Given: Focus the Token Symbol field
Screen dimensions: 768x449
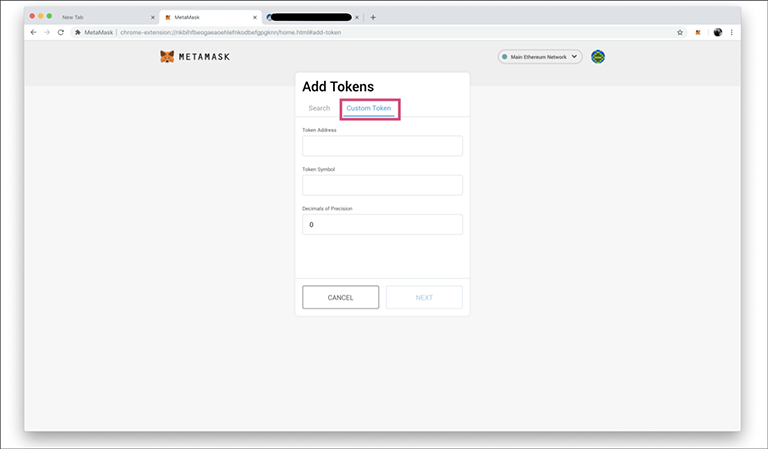Looking at the screenshot, I should [x=383, y=185].
